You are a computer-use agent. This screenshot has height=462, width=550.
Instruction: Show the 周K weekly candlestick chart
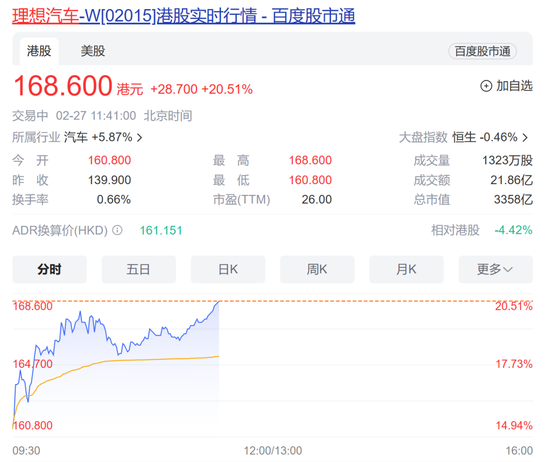(x=317, y=269)
